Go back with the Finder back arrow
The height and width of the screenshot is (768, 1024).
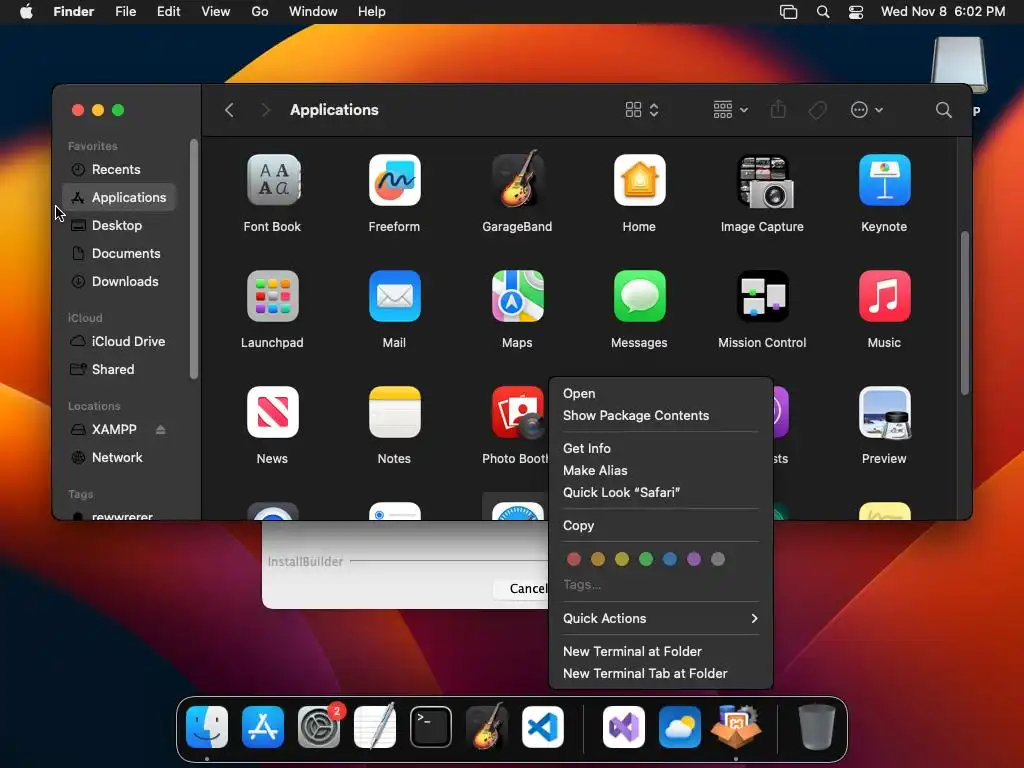click(x=229, y=110)
